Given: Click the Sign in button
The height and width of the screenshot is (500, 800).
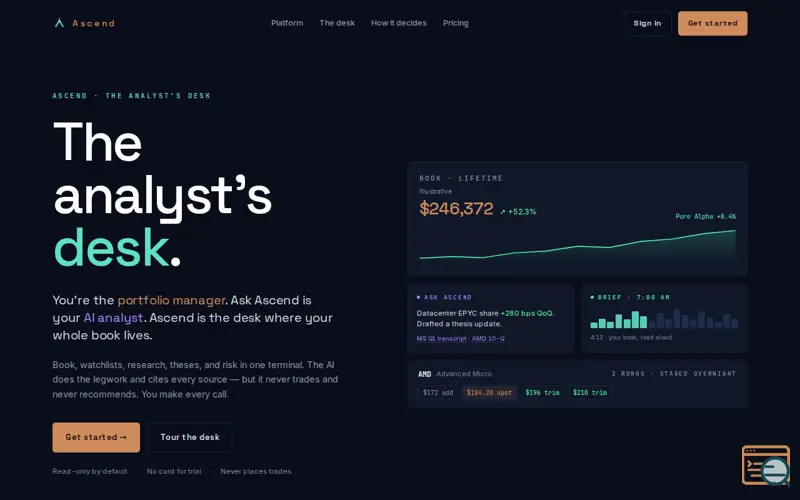Looking at the screenshot, I should pos(647,23).
